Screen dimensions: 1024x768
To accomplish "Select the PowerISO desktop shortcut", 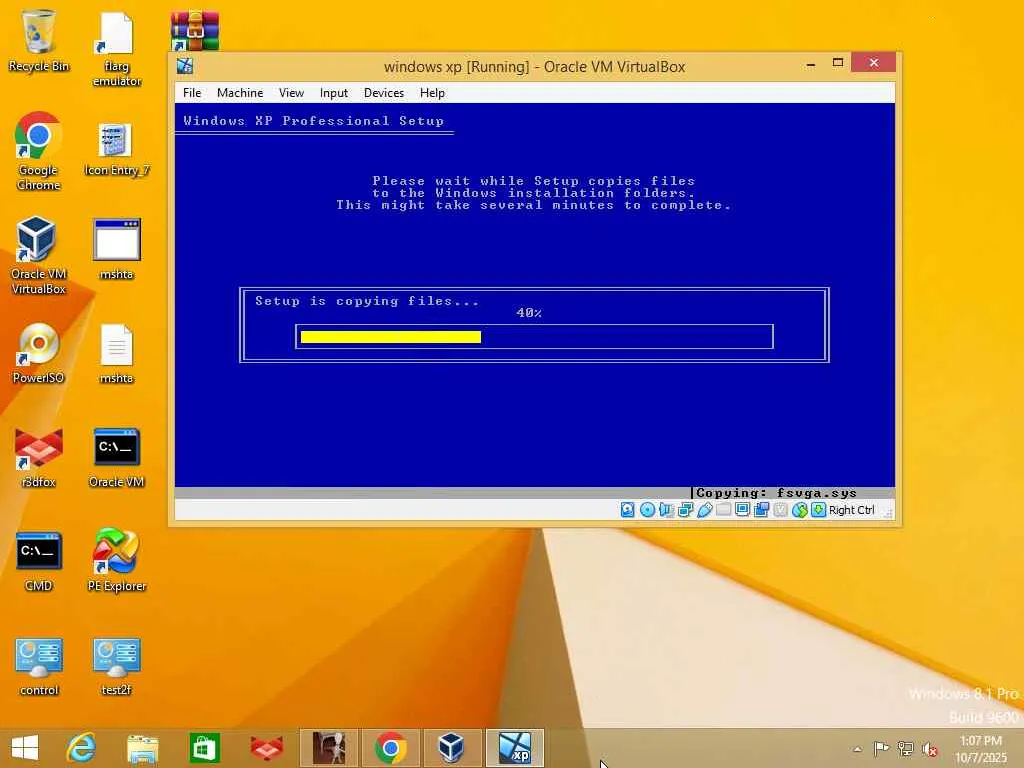I will (x=39, y=353).
